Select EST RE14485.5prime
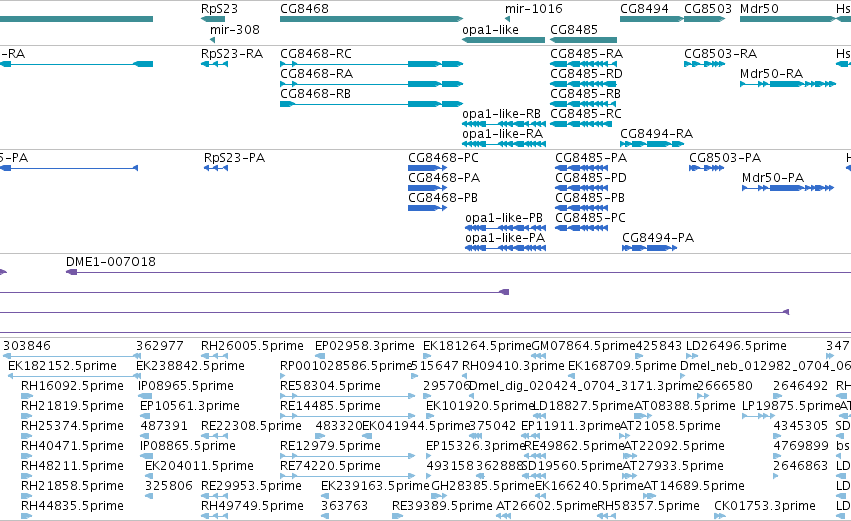This screenshot has height=521, width=851. [331, 406]
